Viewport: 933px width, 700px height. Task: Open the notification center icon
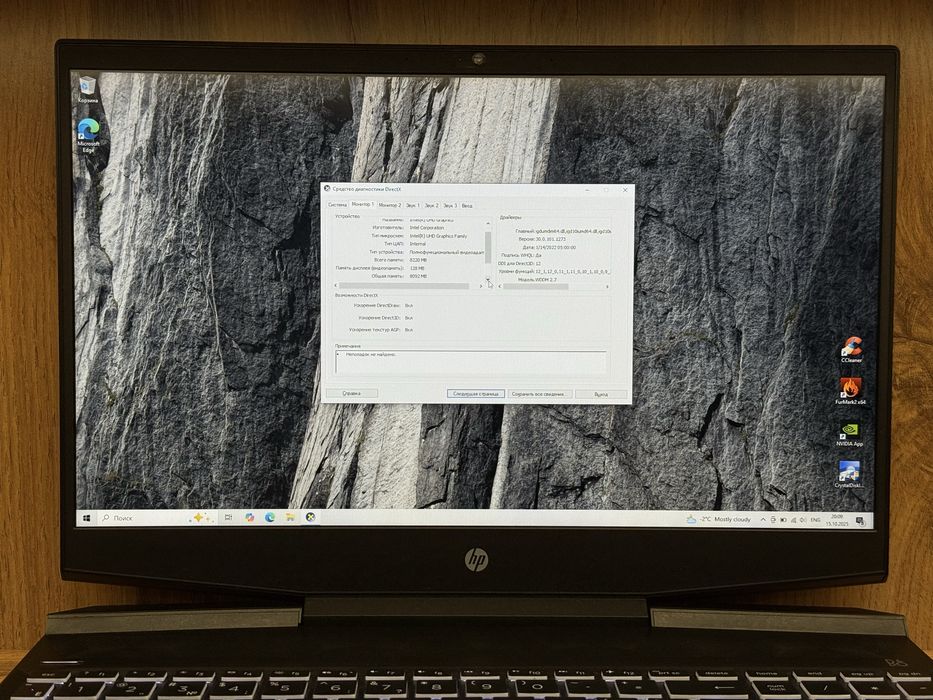pos(860,521)
